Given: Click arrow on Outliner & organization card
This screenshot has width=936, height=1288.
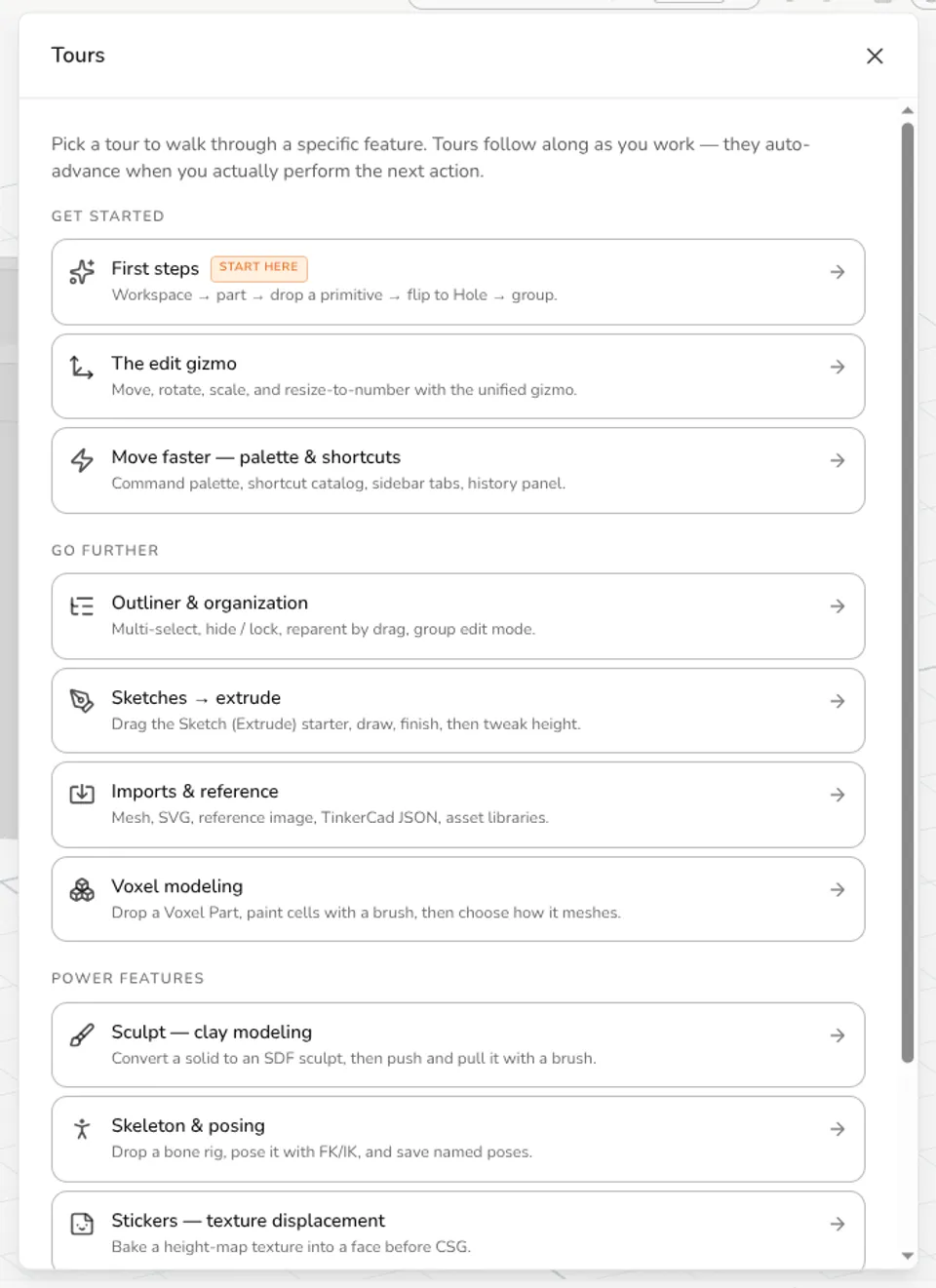Looking at the screenshot, I should pyautogui.click(x=838, y=606).
